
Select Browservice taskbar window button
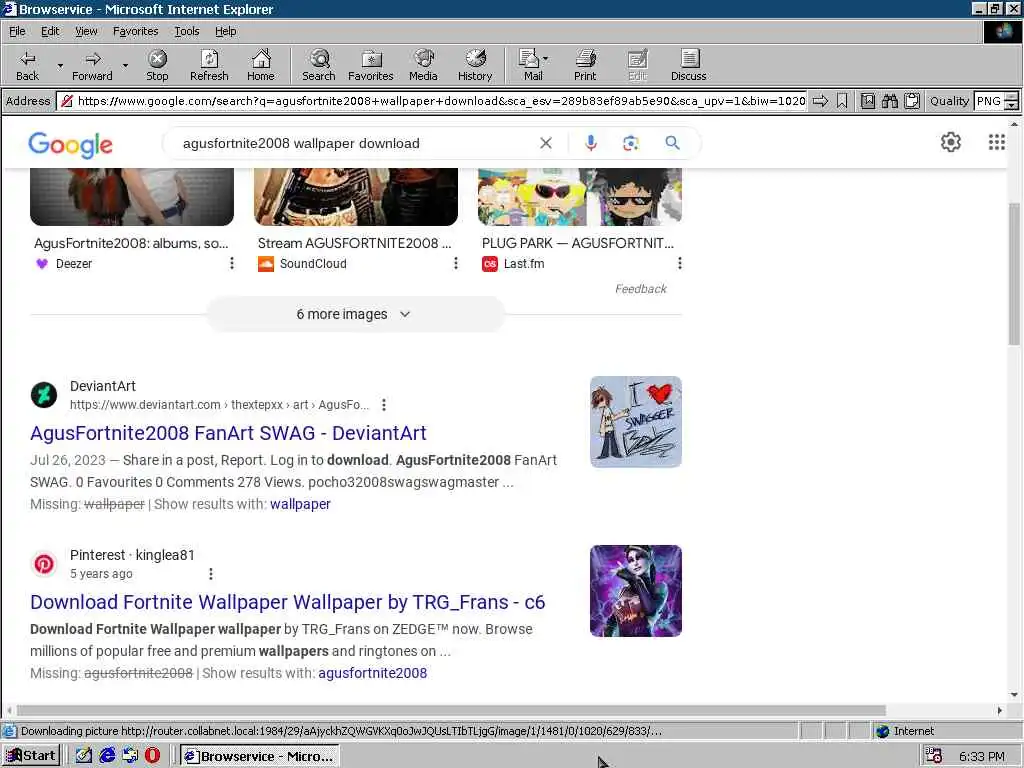pos(260,756)
